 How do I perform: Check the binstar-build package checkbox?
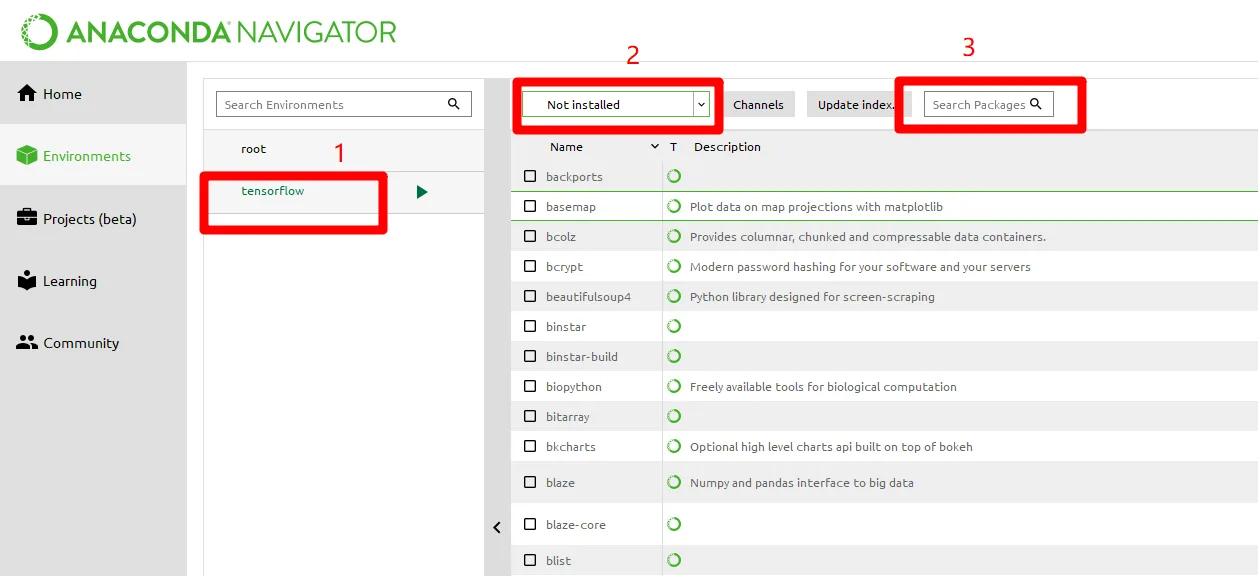pos(530,356)
